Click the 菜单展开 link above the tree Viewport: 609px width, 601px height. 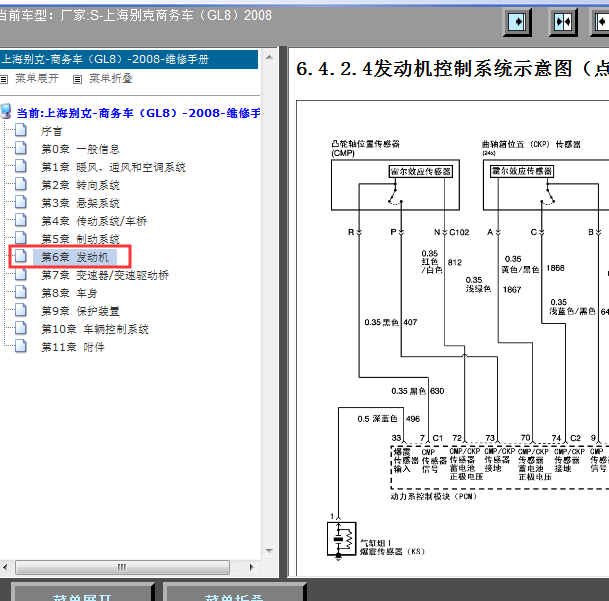(37, 78)
